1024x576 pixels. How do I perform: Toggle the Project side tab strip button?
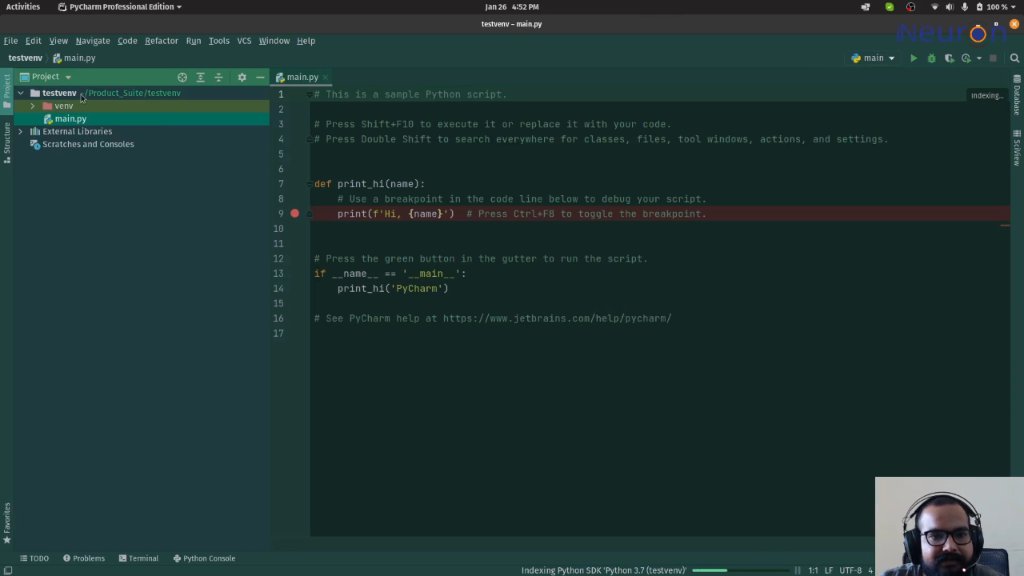click(7, 91)
